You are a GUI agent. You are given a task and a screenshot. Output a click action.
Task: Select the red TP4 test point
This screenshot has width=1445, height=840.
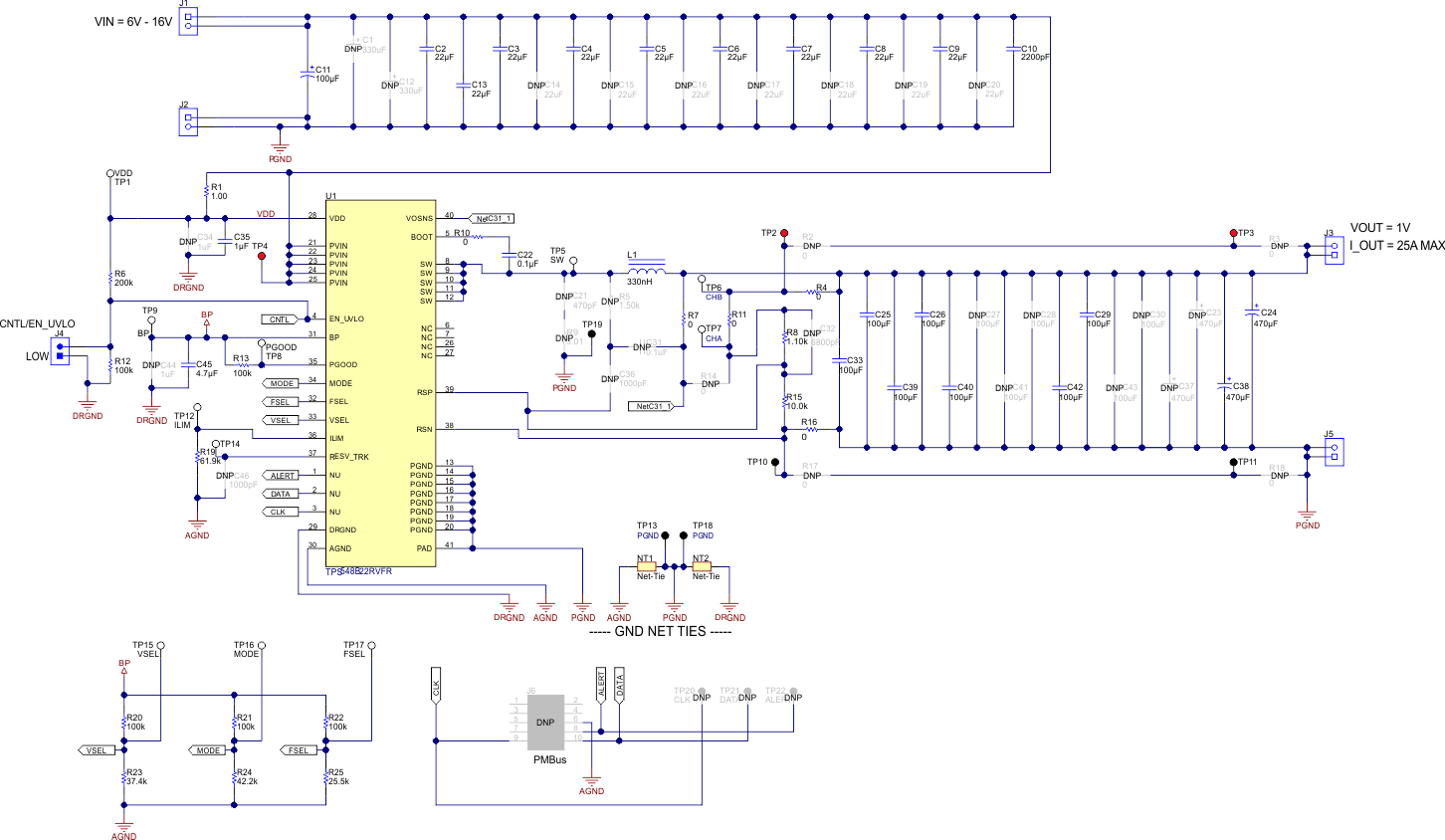[x=262, y=256]
